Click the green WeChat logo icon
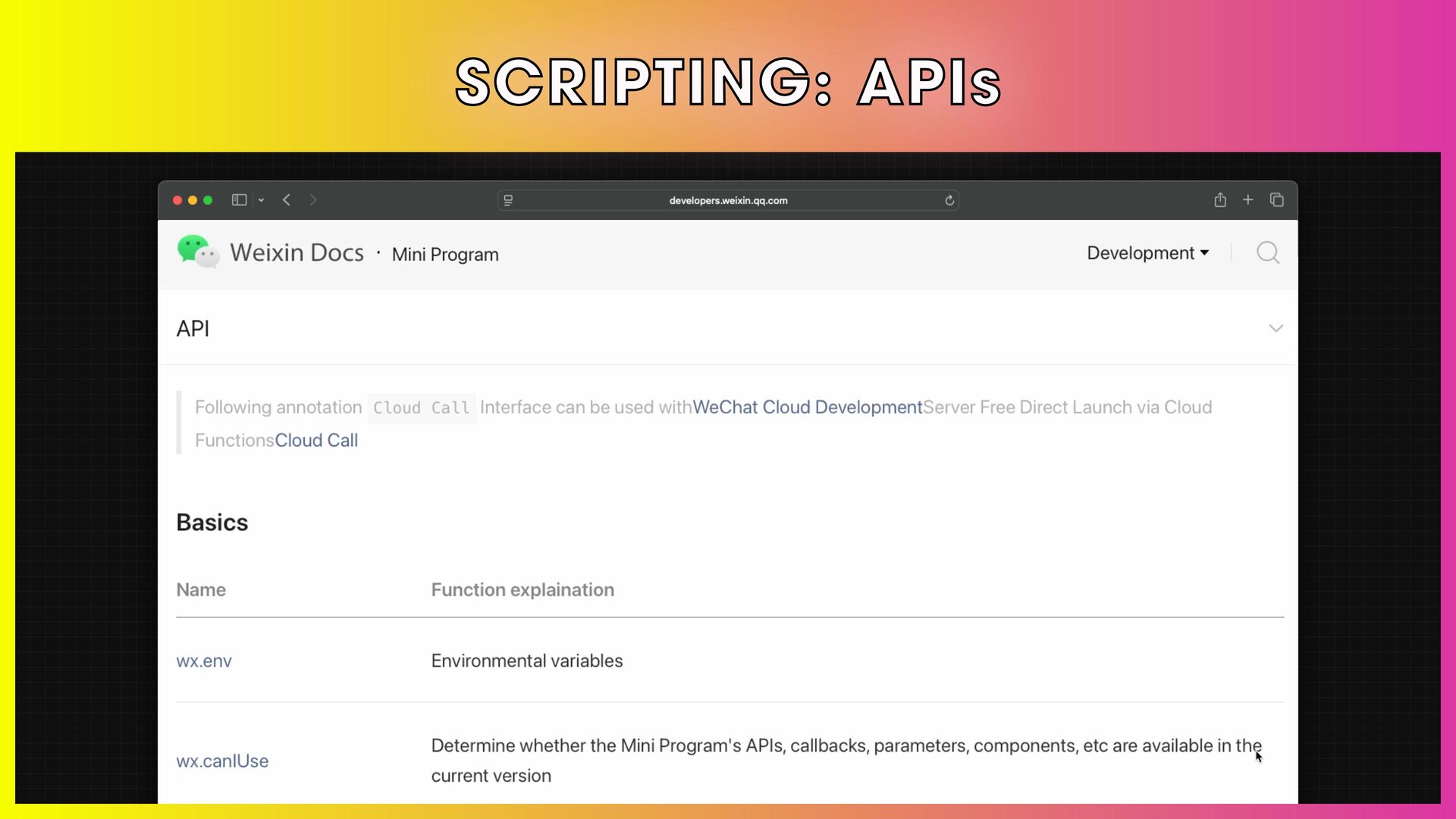Viewport: 1456px width, 819px height. click(198, 252)
